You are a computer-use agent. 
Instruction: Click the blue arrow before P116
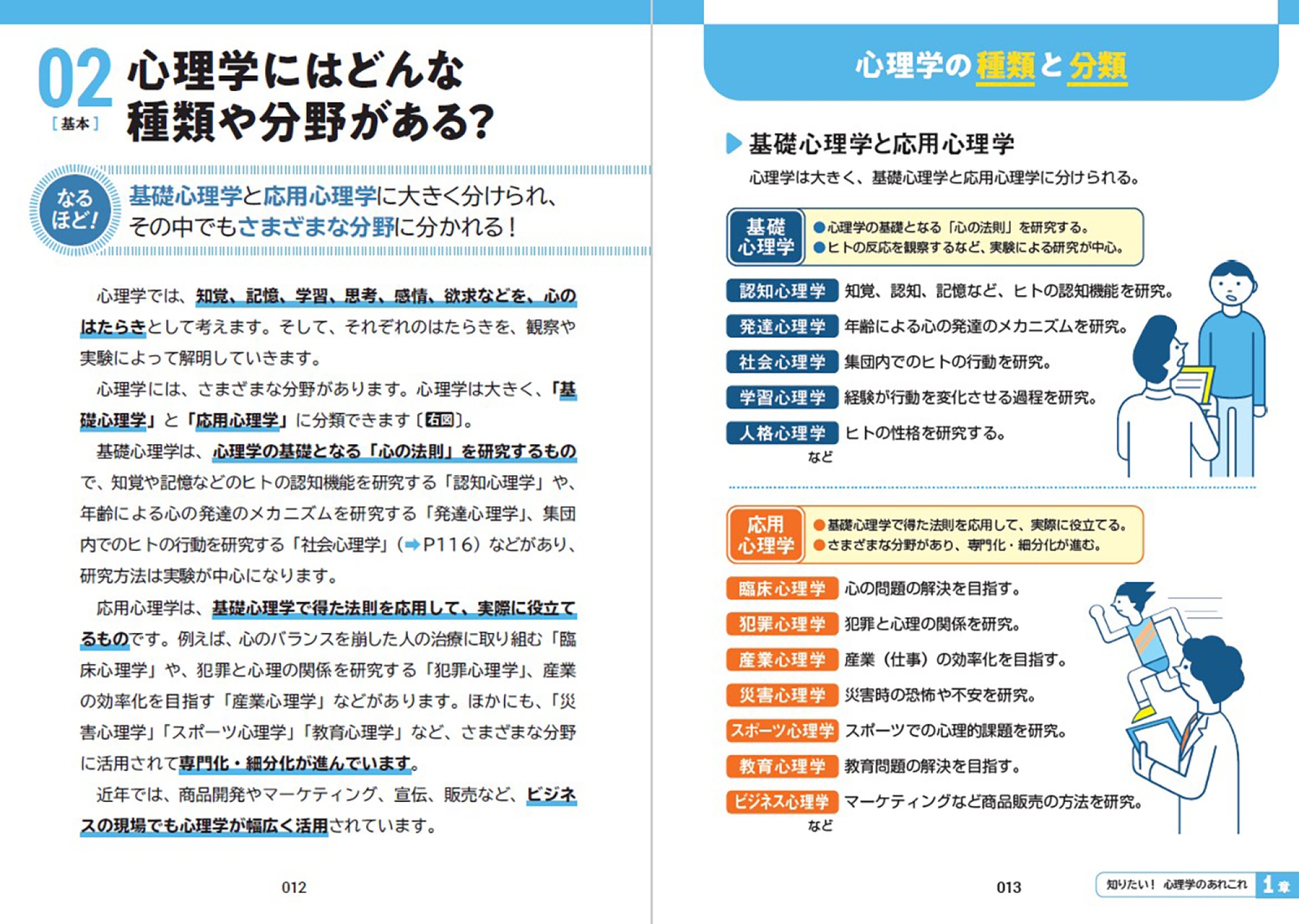[x=412, y=545]
